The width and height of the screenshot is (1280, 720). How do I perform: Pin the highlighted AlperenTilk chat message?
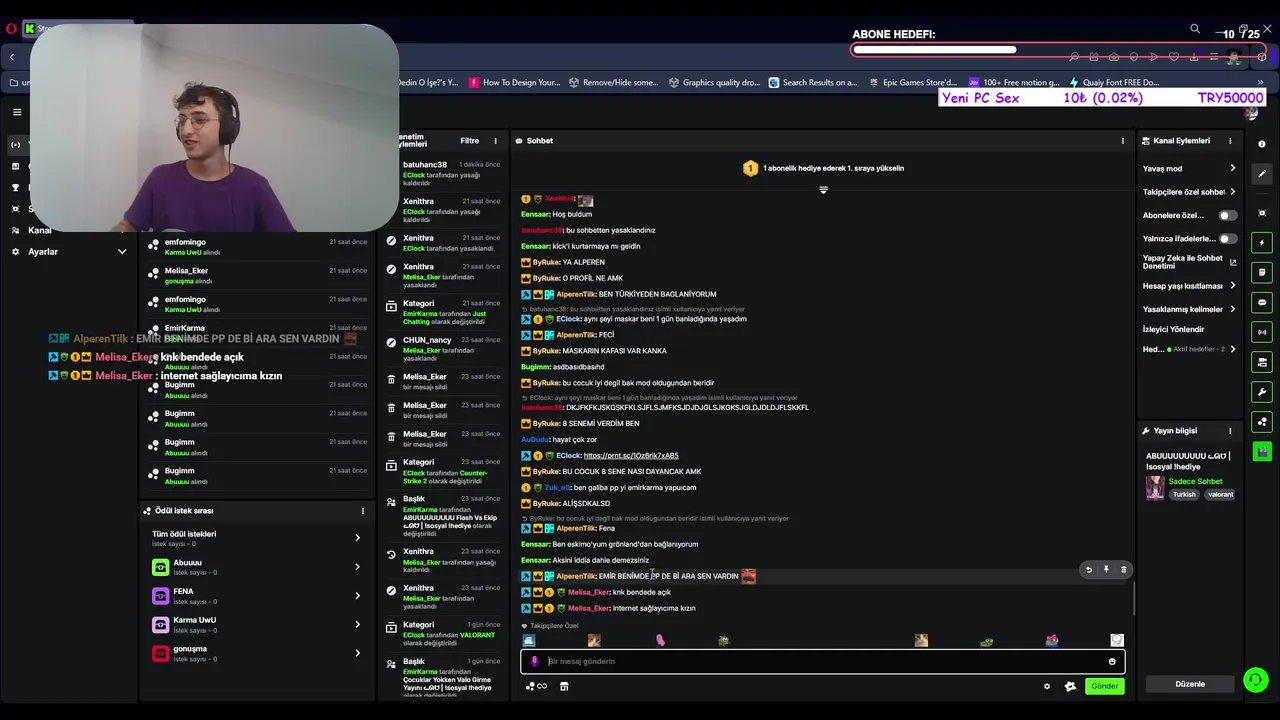click(1106, 569)
